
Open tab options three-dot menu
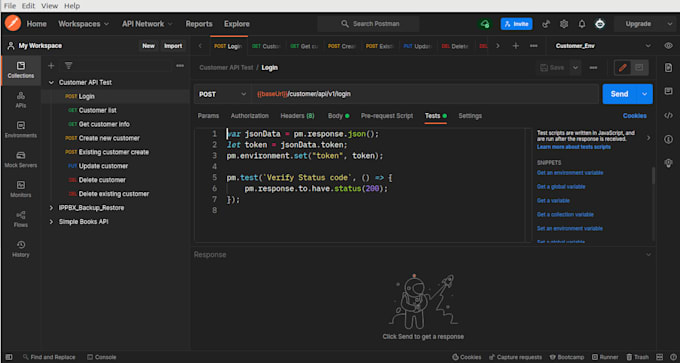(534, 46)
